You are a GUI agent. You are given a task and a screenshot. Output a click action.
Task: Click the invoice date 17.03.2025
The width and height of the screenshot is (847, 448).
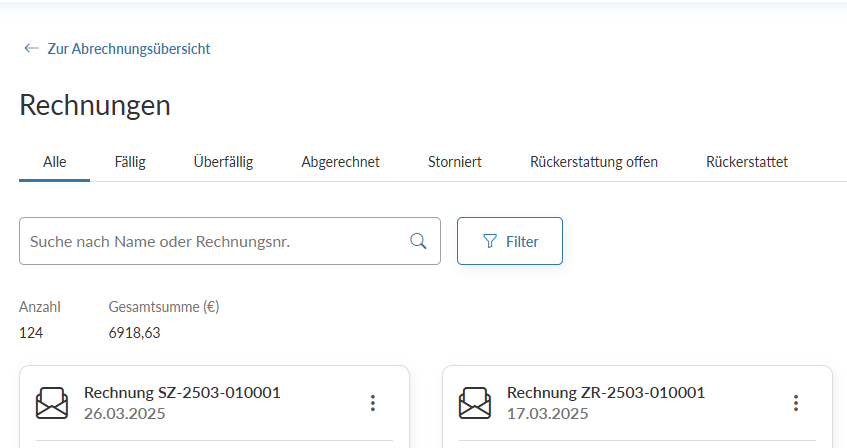coord(547,413)
